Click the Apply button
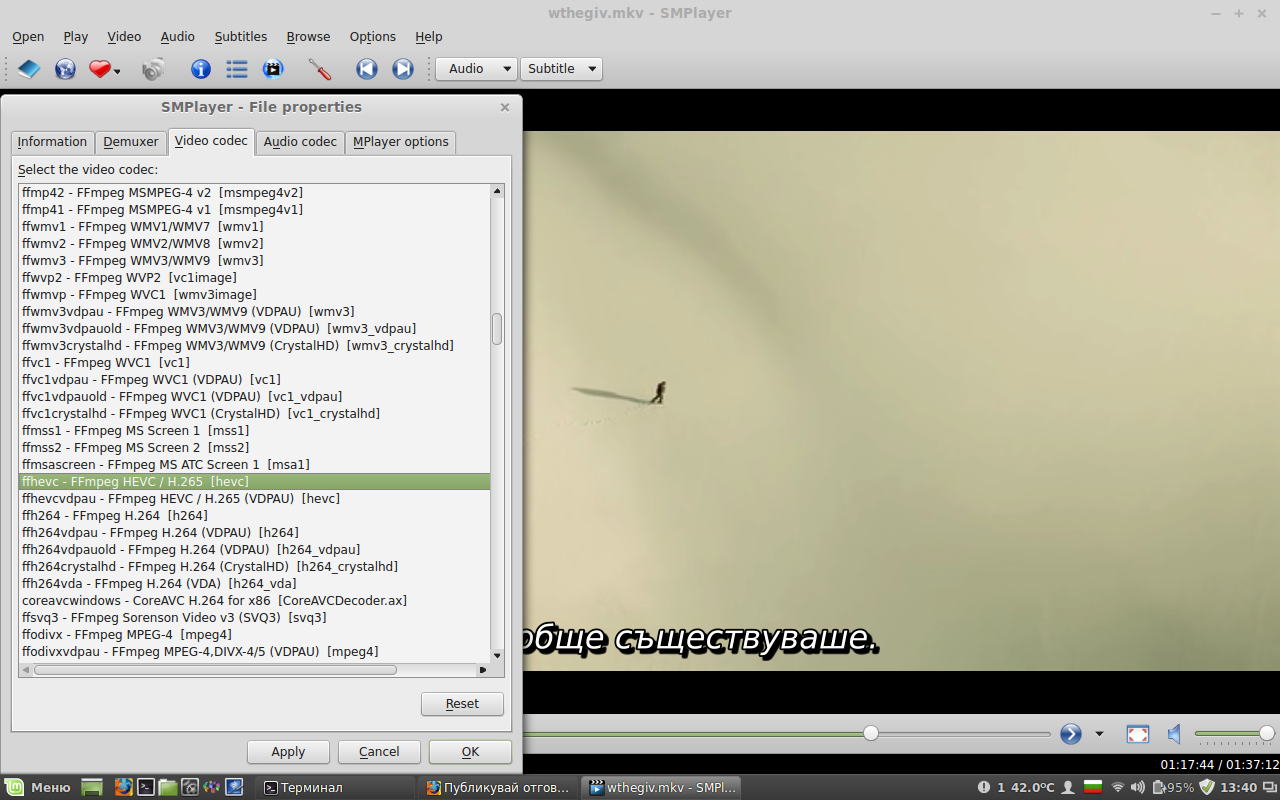The image size is (1280, 800). click(x=288, y=752)
